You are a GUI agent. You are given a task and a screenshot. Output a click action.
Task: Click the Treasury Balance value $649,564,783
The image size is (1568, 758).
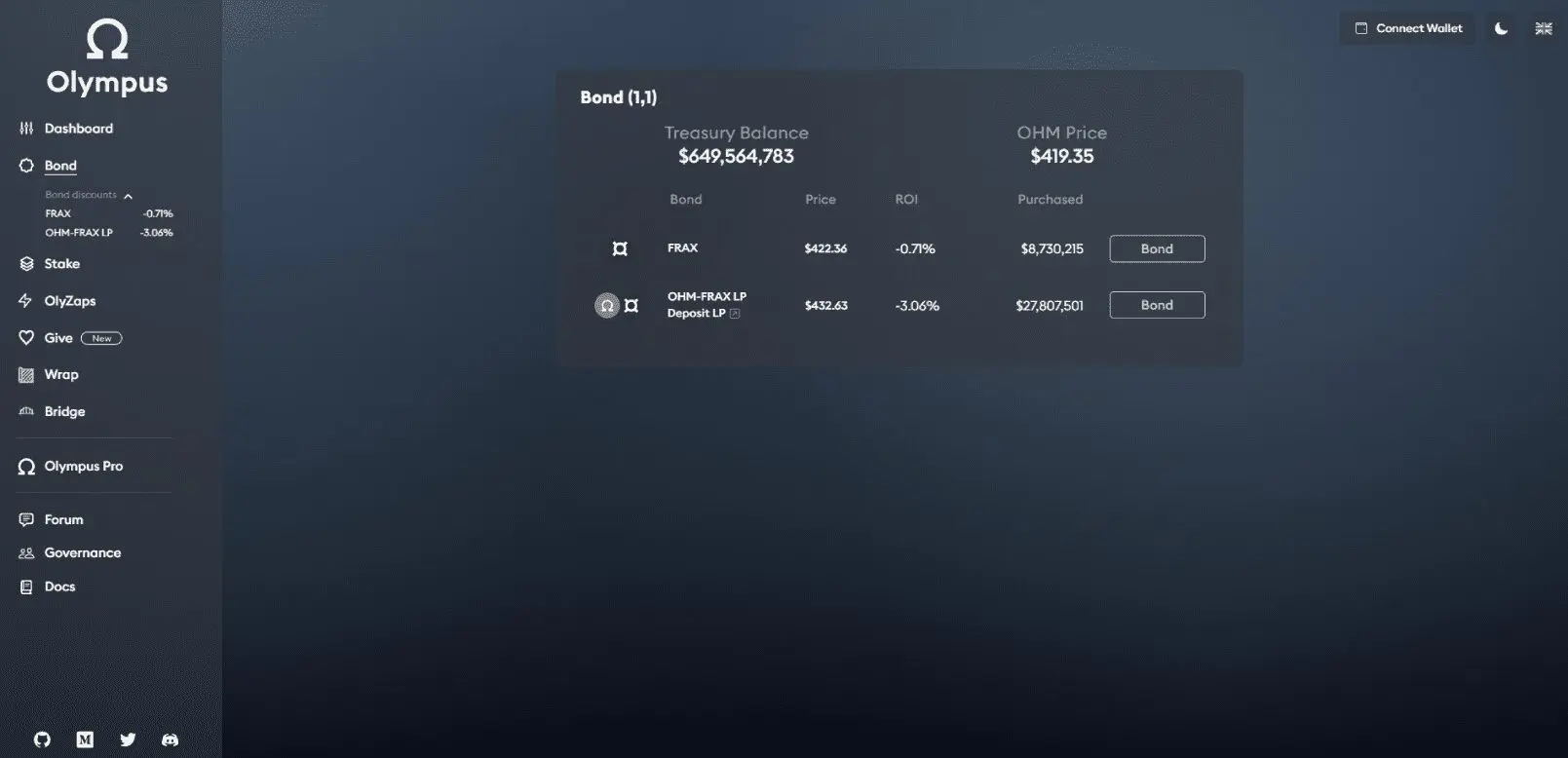click(x=736, y=157)
